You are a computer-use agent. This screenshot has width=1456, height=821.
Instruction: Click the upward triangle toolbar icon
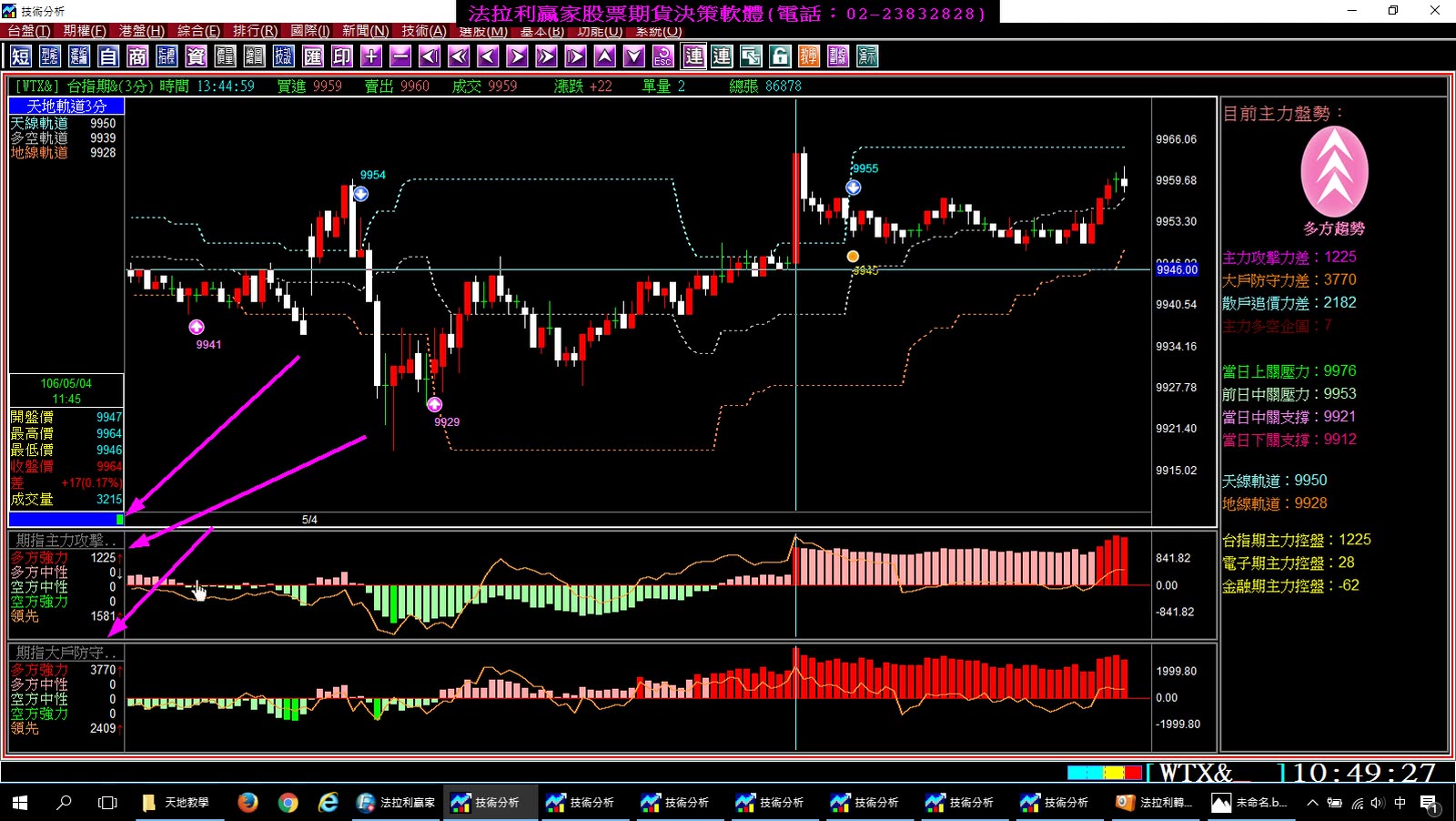(x=605, y=56)
